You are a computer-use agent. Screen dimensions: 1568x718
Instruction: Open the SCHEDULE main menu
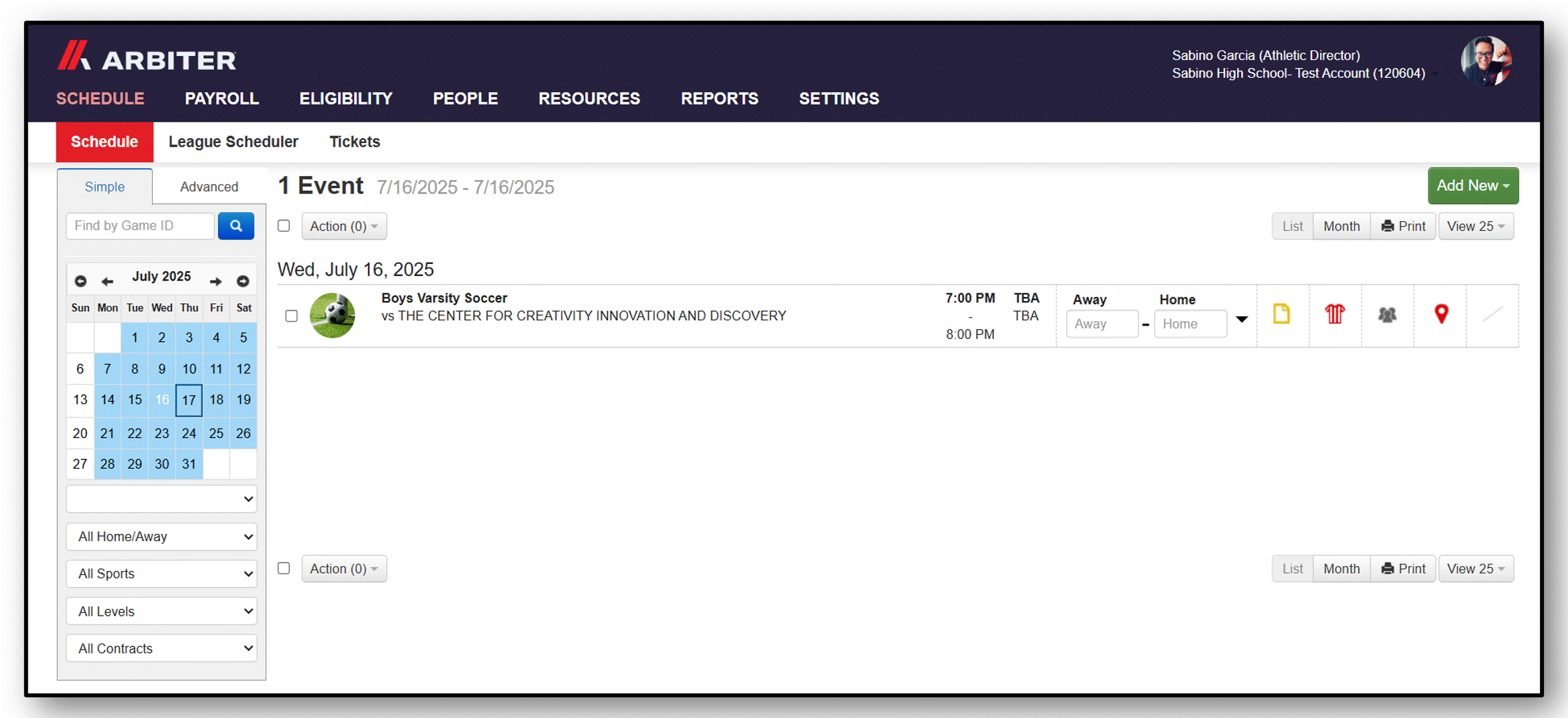(100, 98)
